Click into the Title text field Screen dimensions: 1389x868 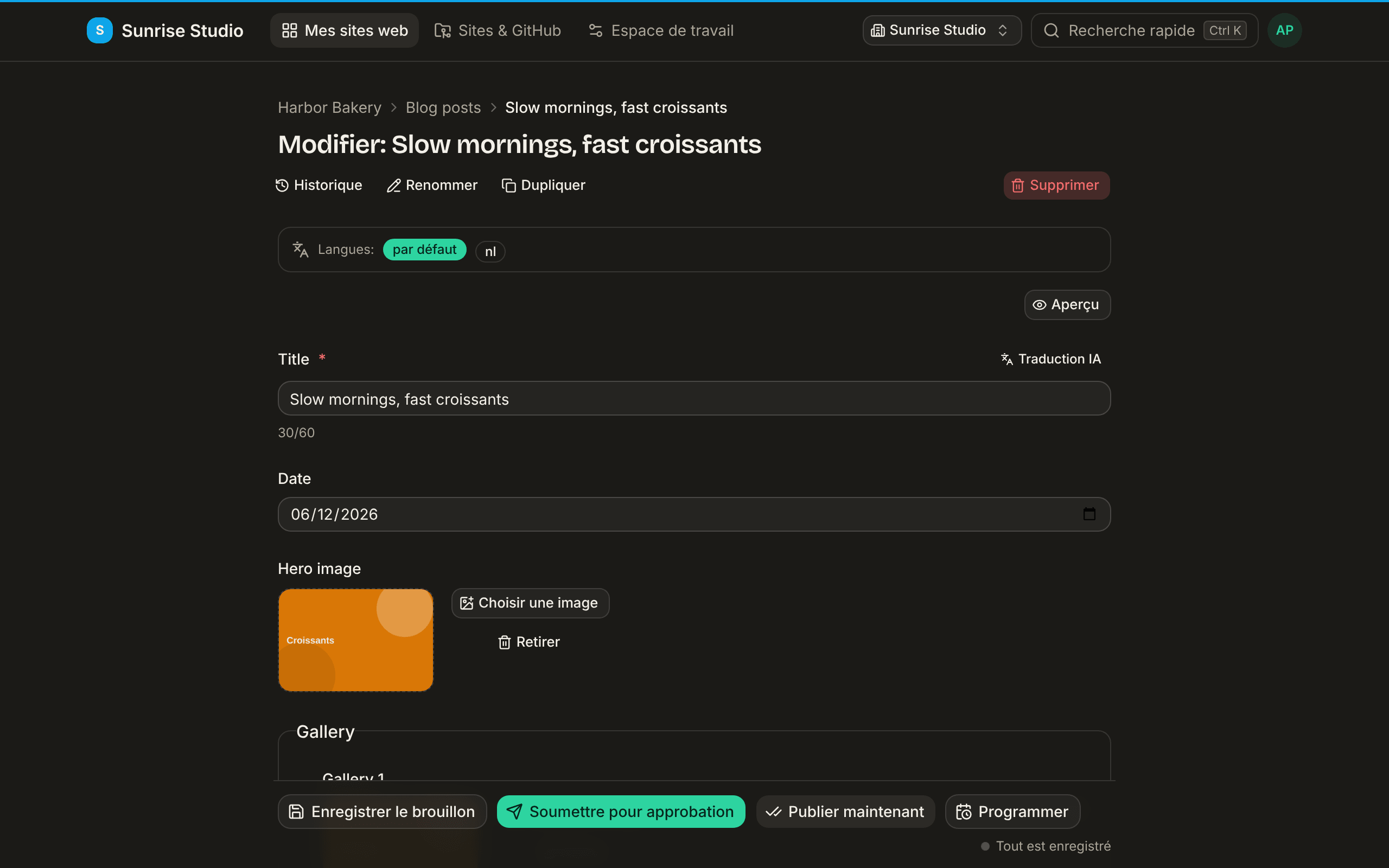(694, 399)
